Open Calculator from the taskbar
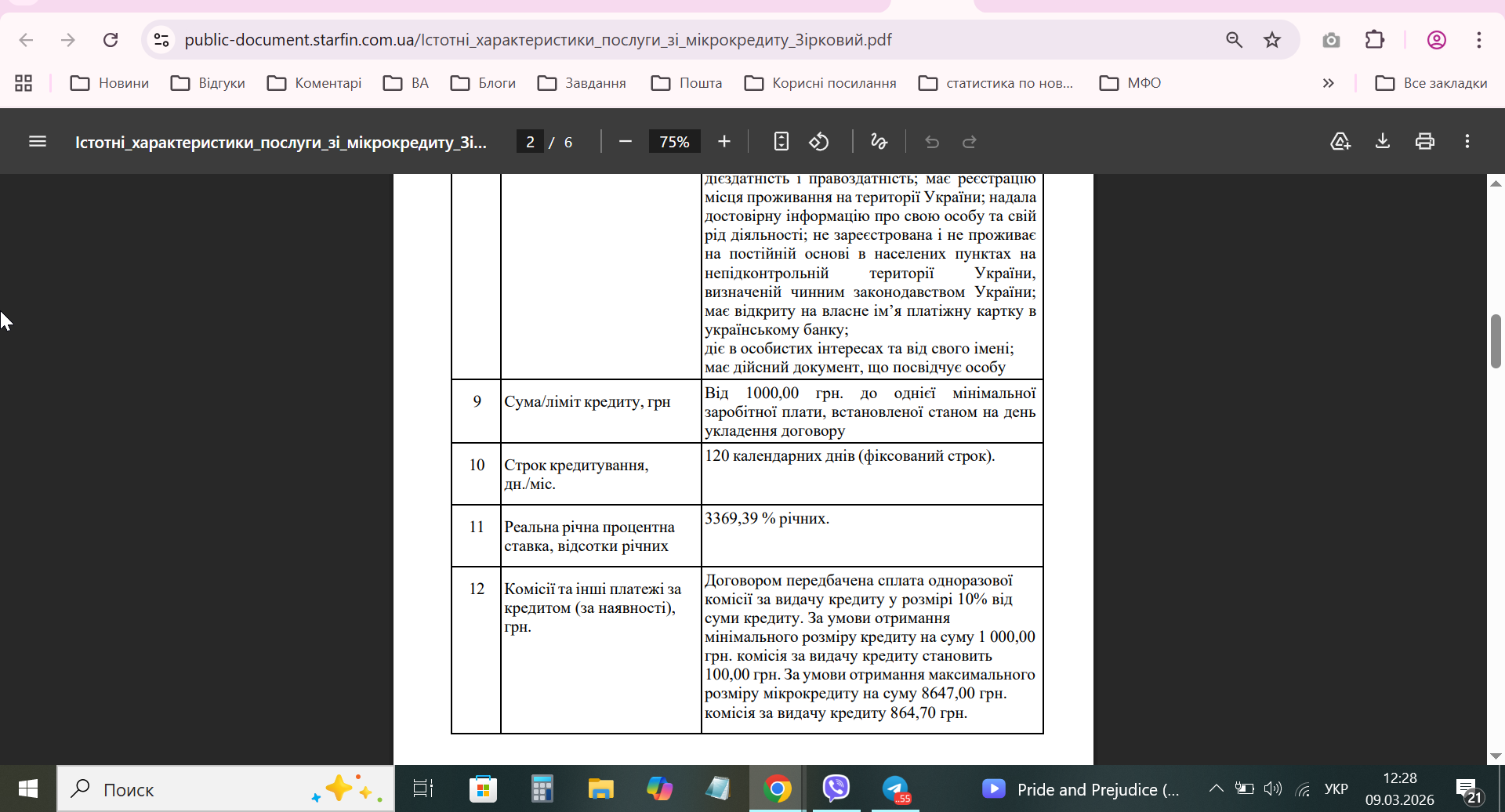 pyautogui.click(x=542, y=788)
